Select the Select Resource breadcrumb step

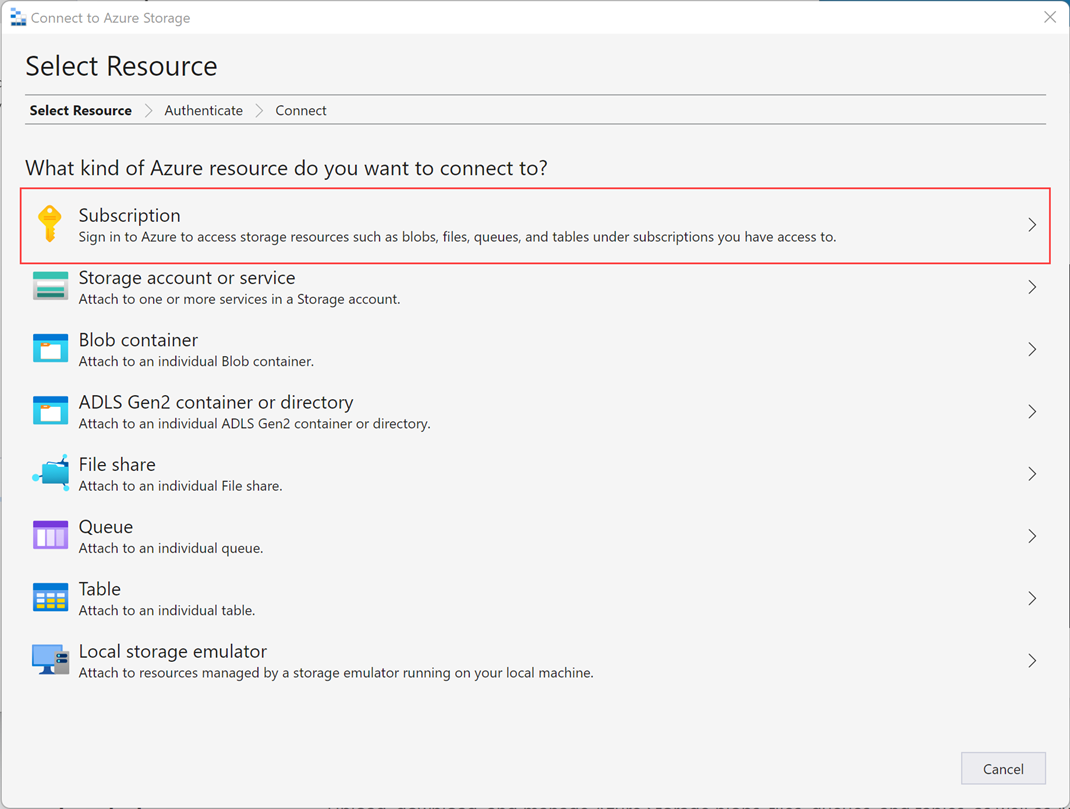(81, 111)
